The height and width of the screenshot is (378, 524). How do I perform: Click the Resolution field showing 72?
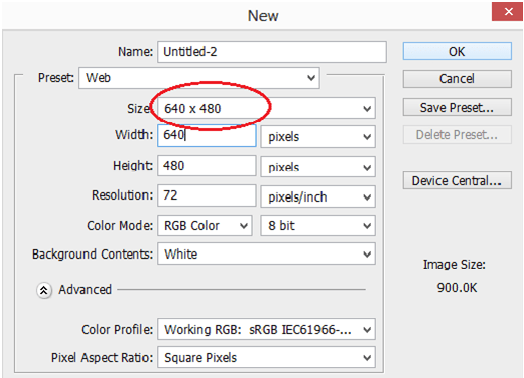[207, 196]
